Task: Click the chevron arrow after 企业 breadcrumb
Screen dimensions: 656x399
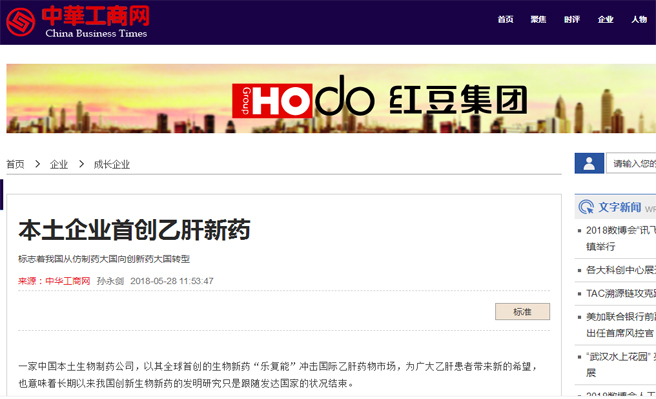Action: (x=81, y=164)
